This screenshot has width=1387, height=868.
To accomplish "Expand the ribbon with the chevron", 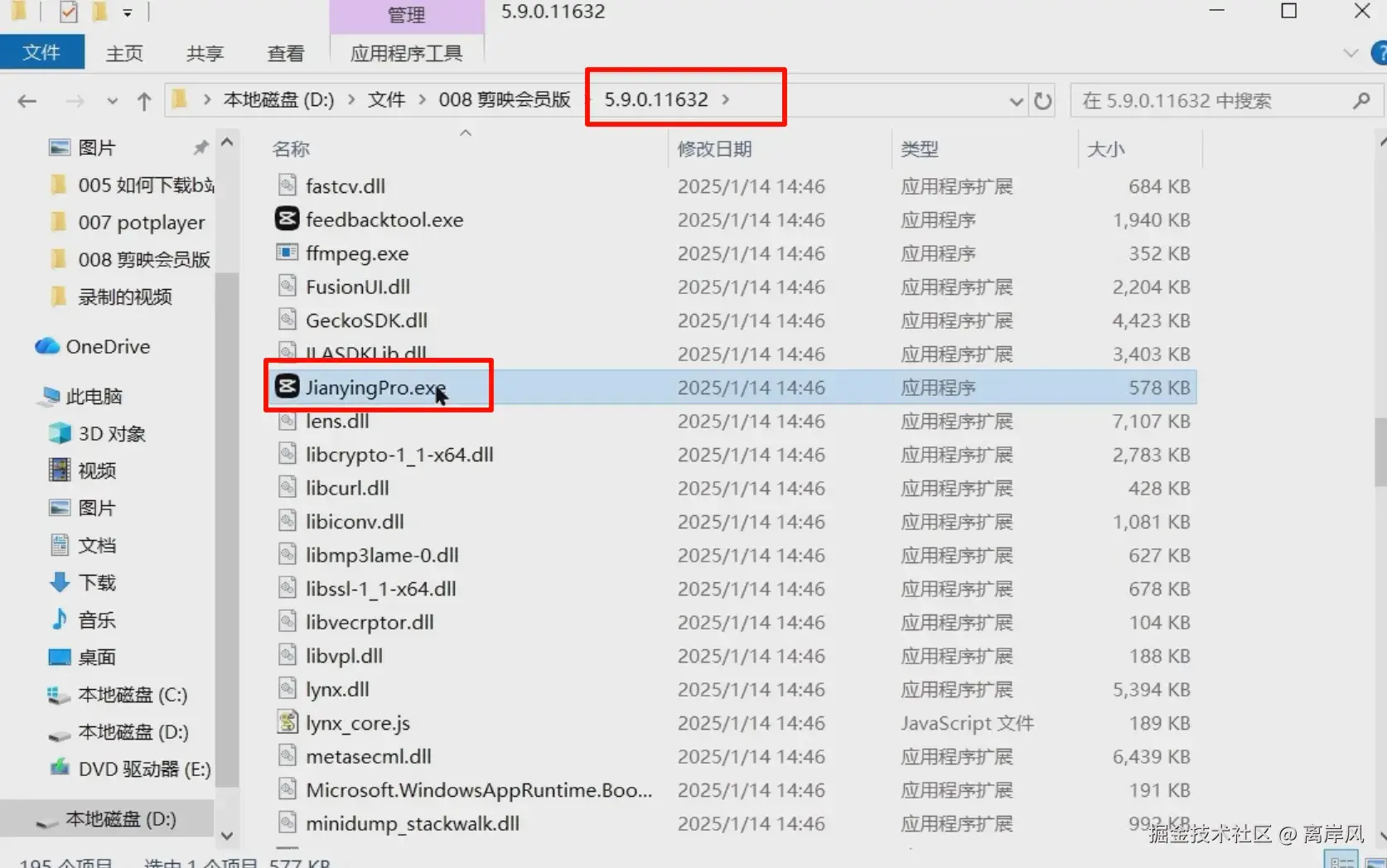I will click(1351, 53).
